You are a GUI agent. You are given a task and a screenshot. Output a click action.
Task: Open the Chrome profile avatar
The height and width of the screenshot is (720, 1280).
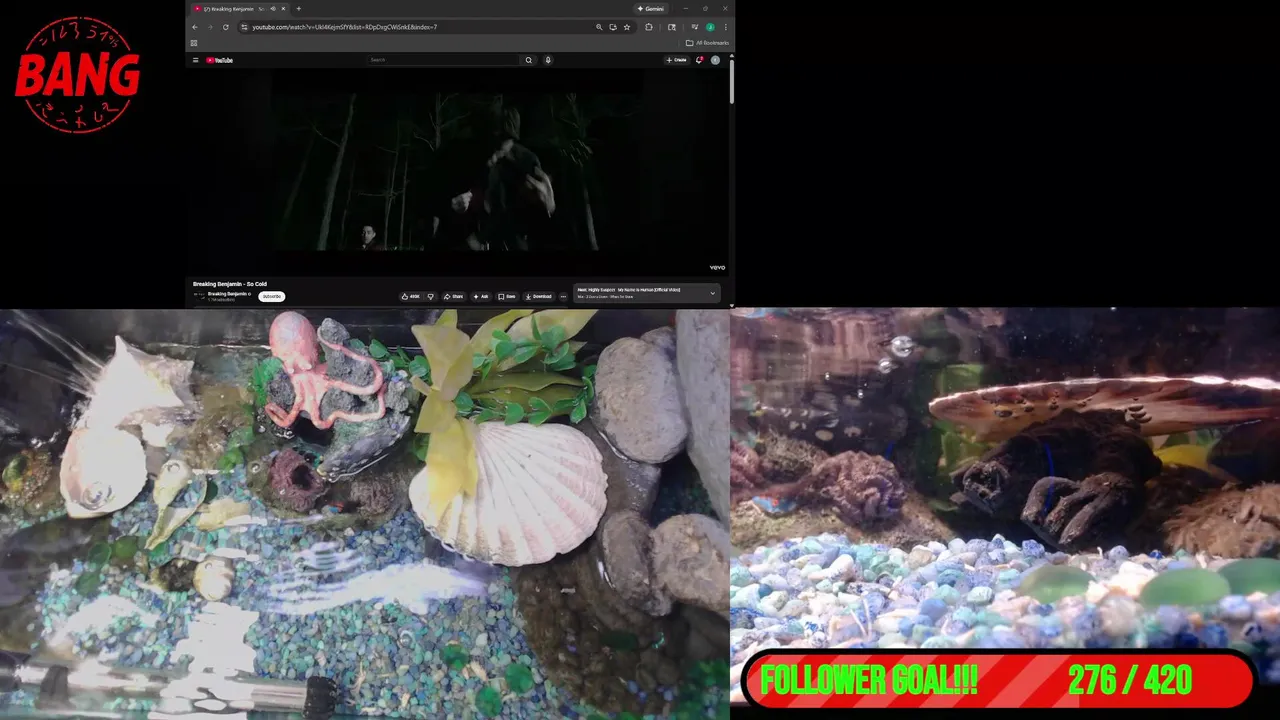pyautogui.click(x=710, y=27)
